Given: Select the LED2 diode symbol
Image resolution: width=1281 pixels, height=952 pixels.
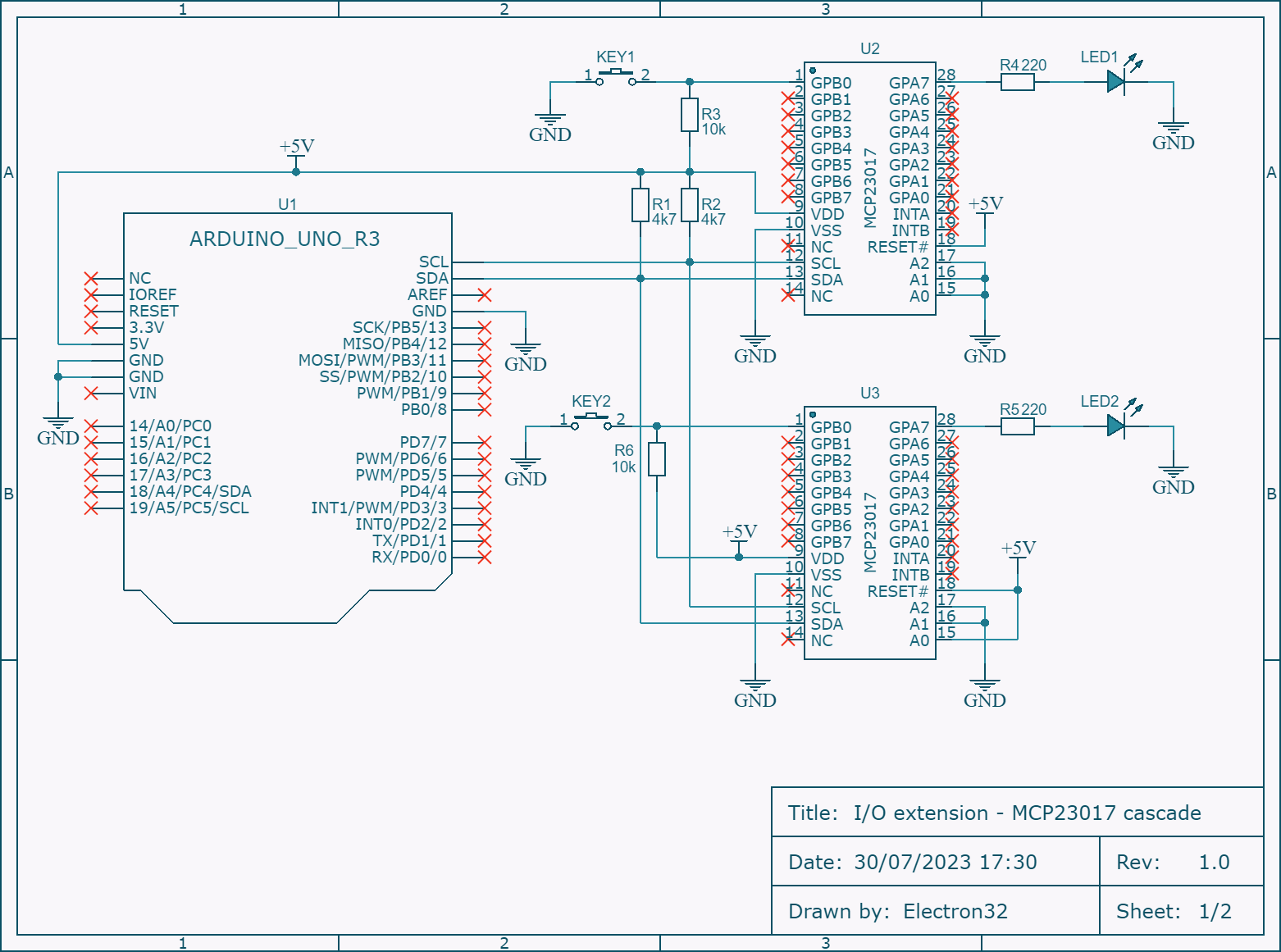Looking at the screenshot, I should point(1115,426).
